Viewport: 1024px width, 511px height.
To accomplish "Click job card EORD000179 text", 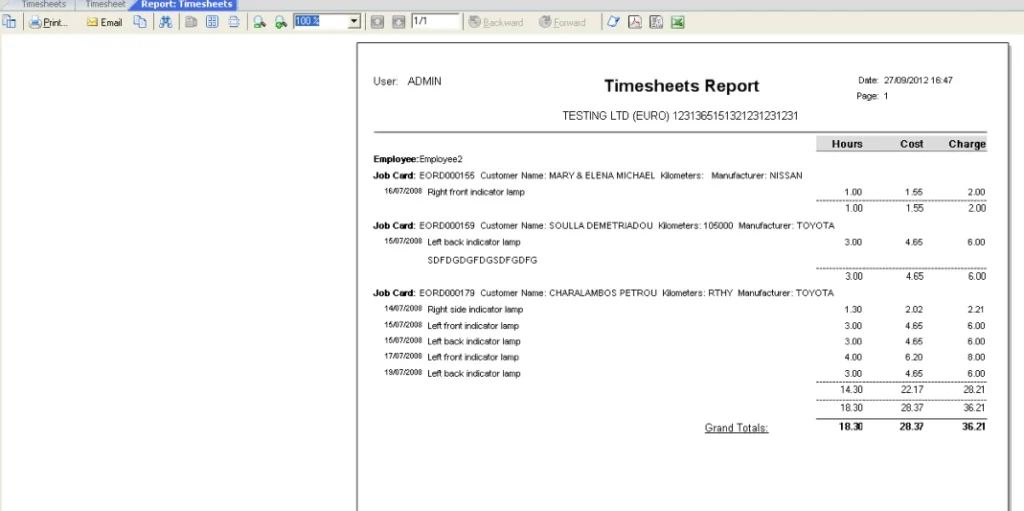I will [447, 293].
